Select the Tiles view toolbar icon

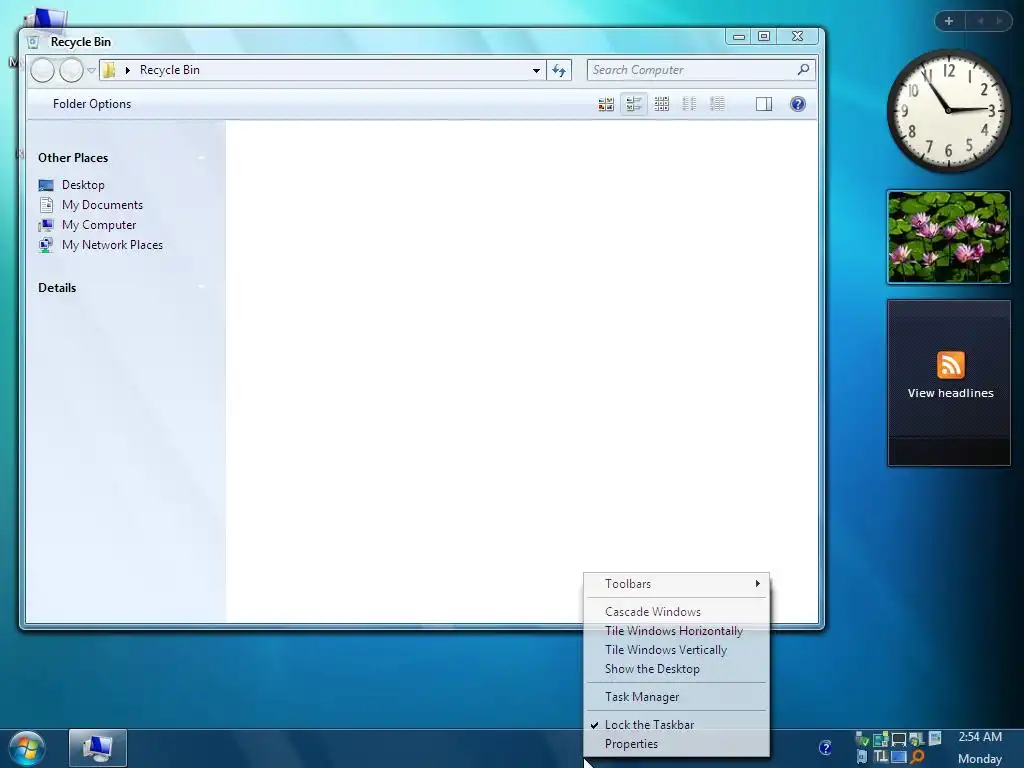[x=633, y=104]
